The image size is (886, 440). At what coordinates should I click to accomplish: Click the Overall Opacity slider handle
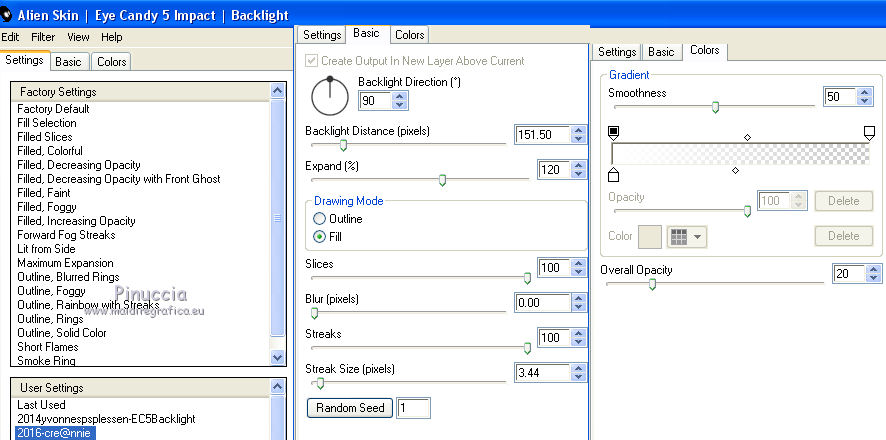(x=652, y=284)
